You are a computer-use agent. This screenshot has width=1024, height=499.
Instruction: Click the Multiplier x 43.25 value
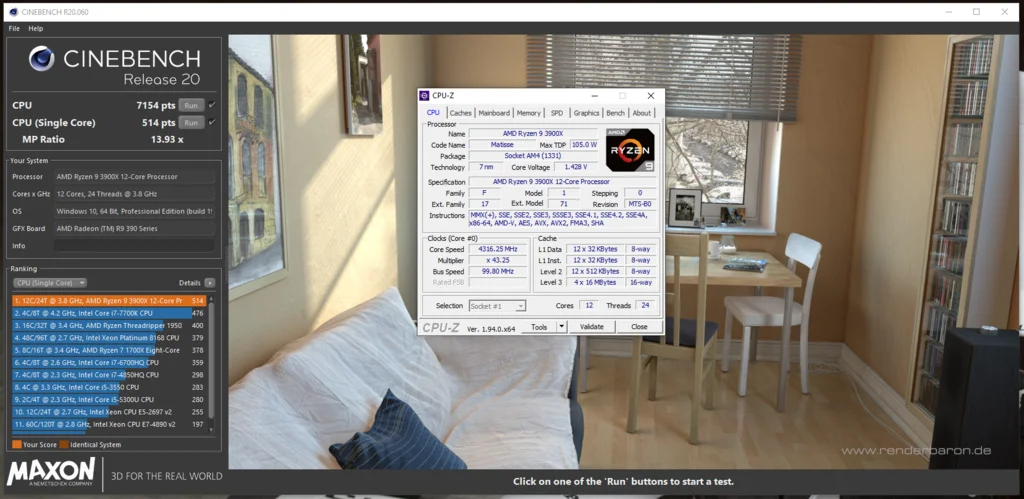[498, 261]
